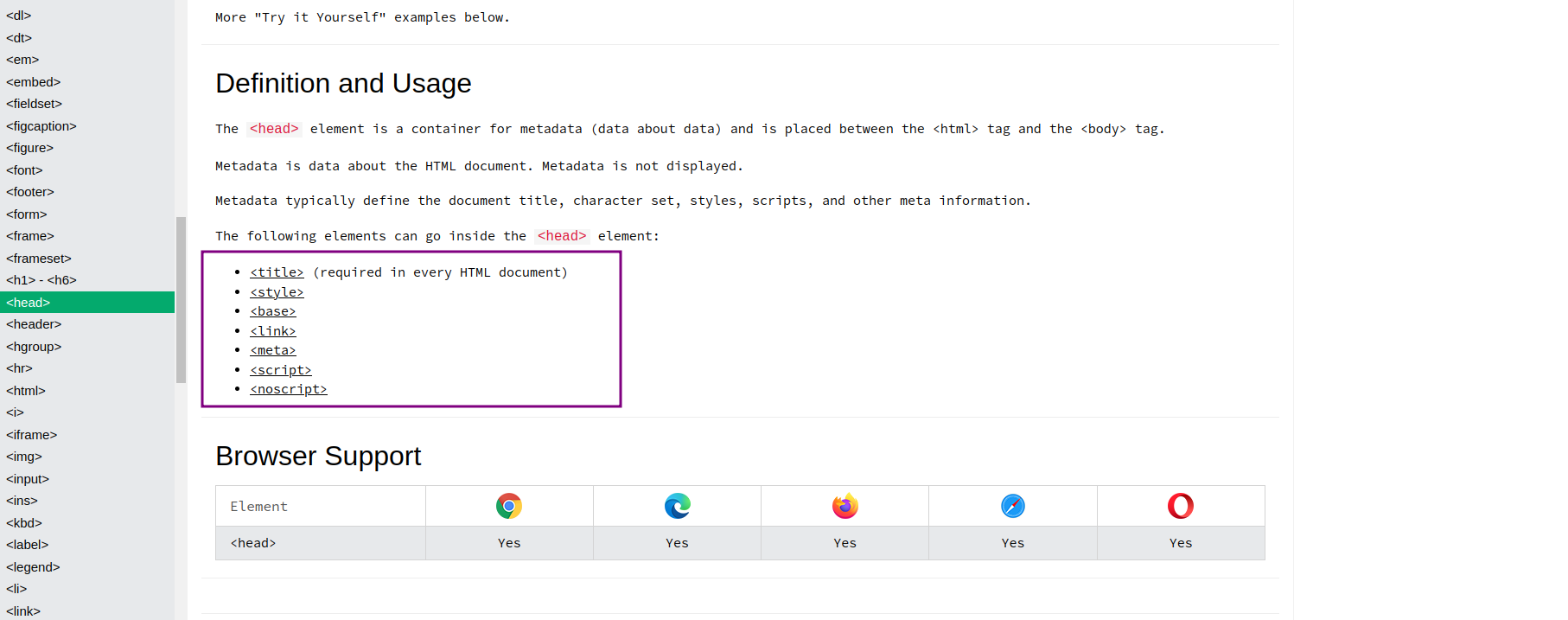1568x620 pixels.
Task: Open <header> in the tag list
Action: [x=34, y=324]
